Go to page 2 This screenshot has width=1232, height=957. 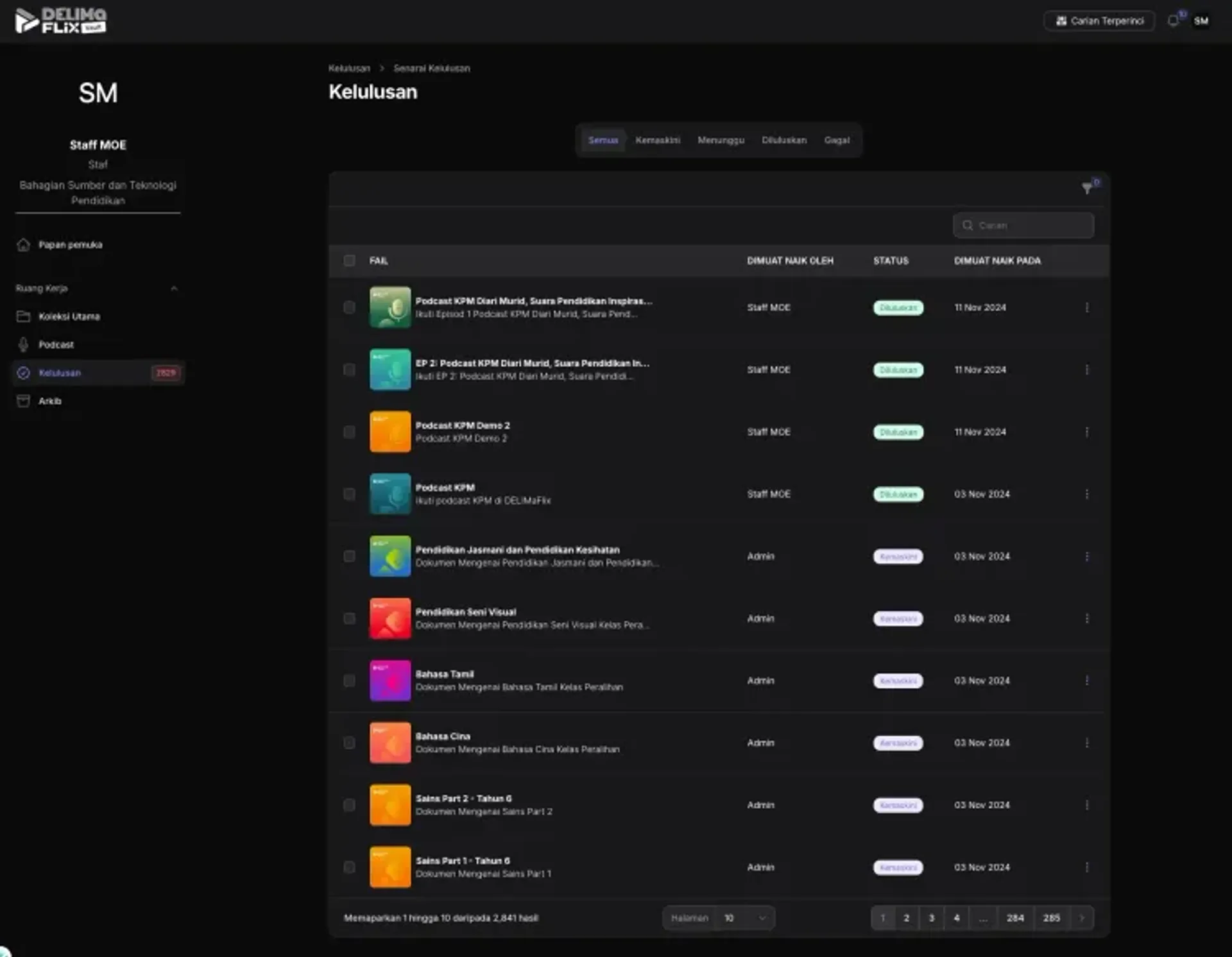click(x=906, y=918)
